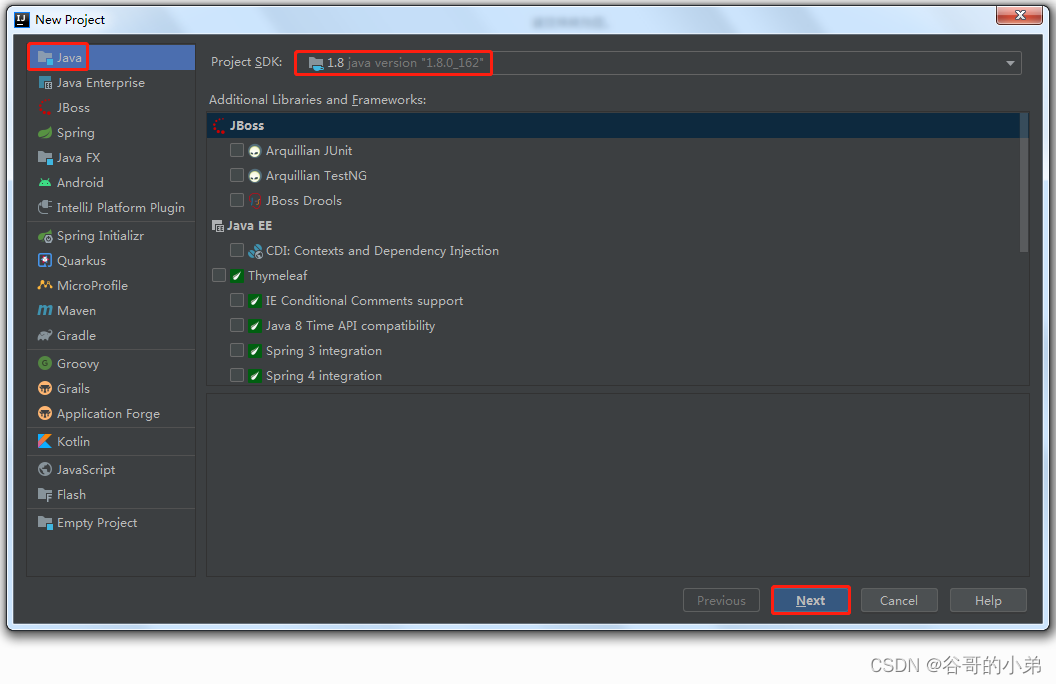Click the Spring Initializr icon
Viewport: 1056px width, 684px height.
(x=45, y=236)
